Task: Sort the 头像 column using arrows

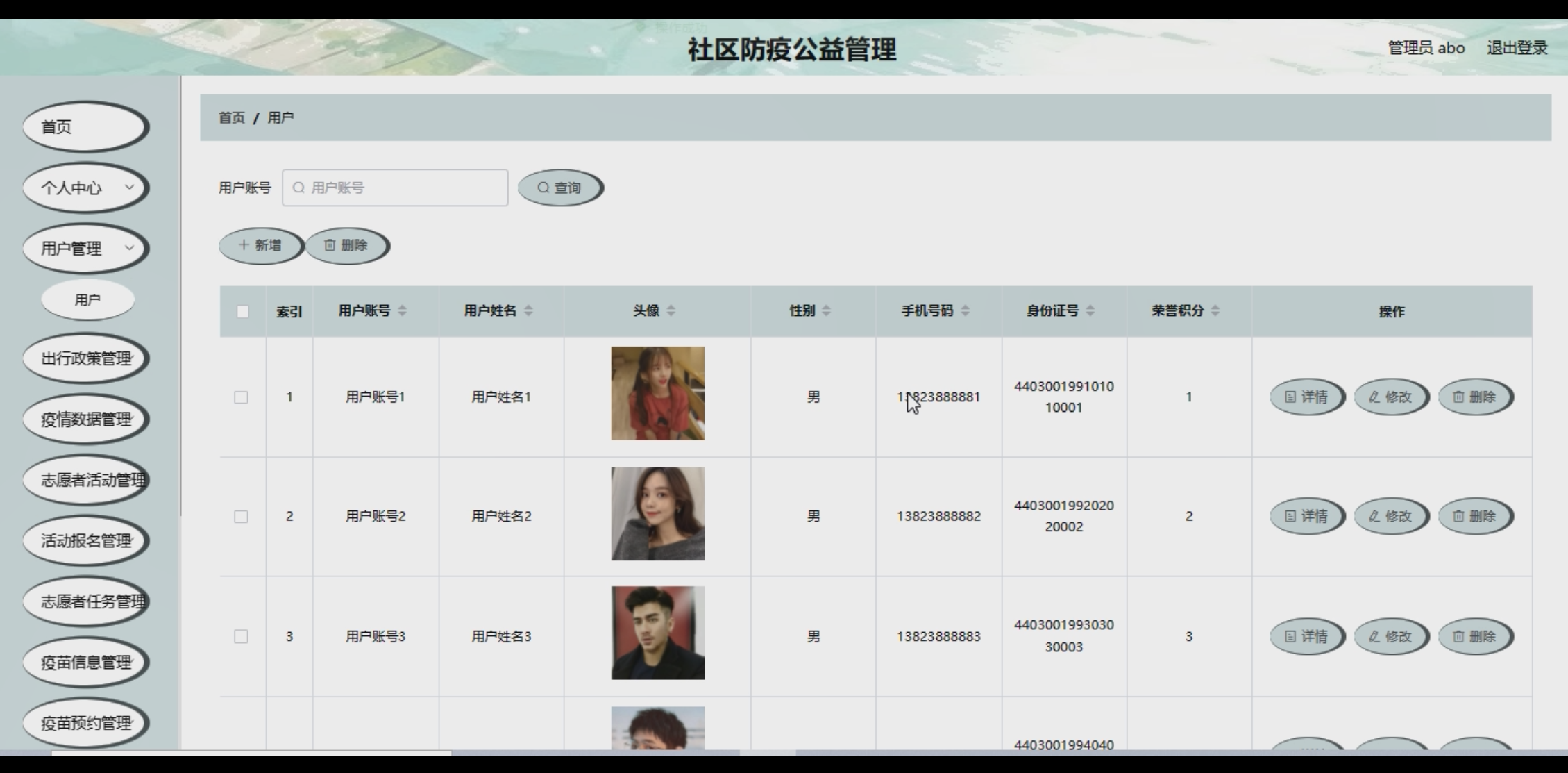Action: [671, 310]
